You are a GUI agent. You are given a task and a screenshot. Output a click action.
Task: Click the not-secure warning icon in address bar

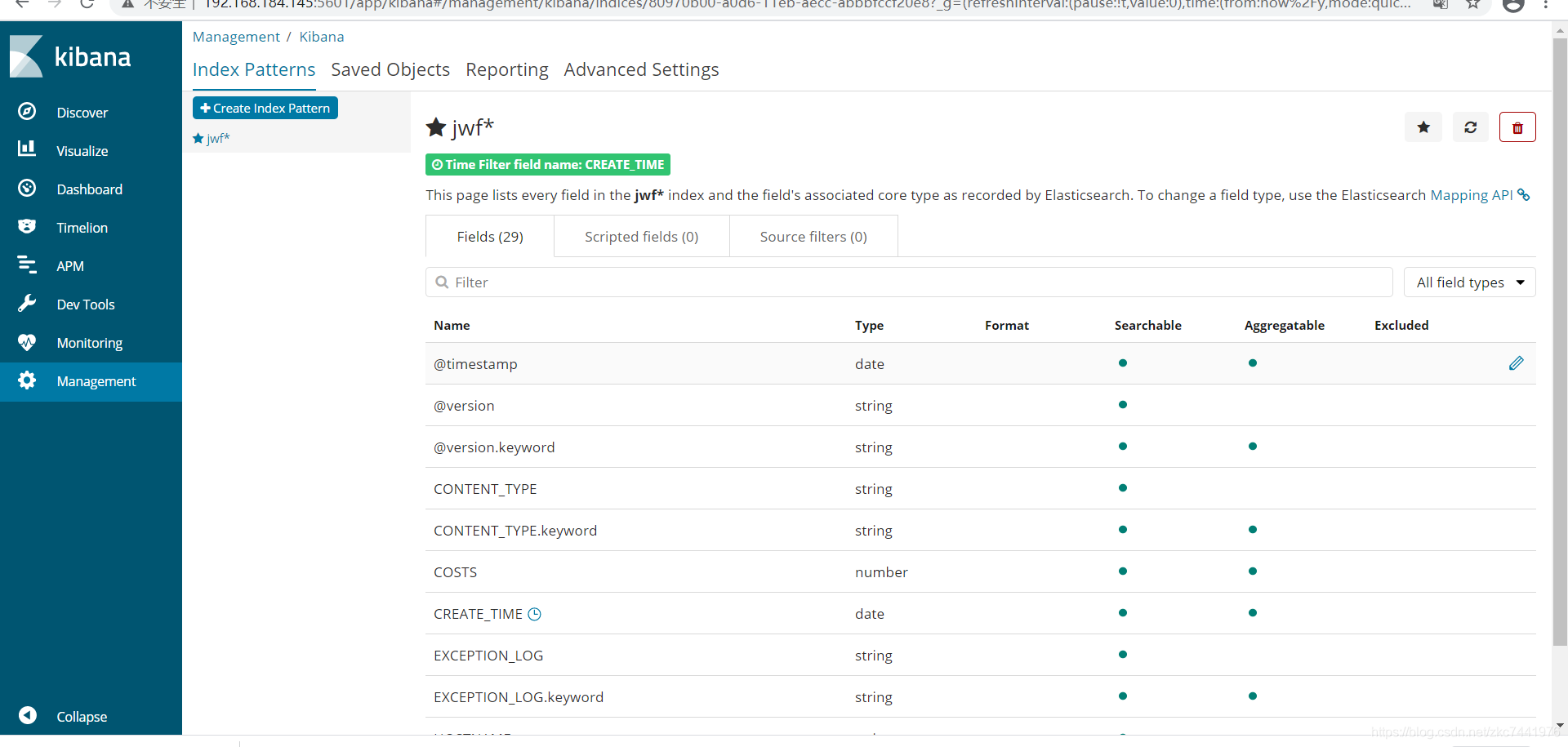pos(127,4)
